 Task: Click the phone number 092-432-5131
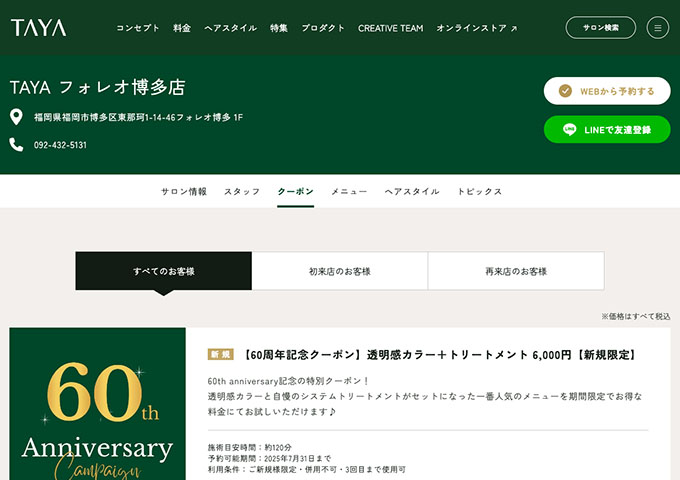pos(60,145)
